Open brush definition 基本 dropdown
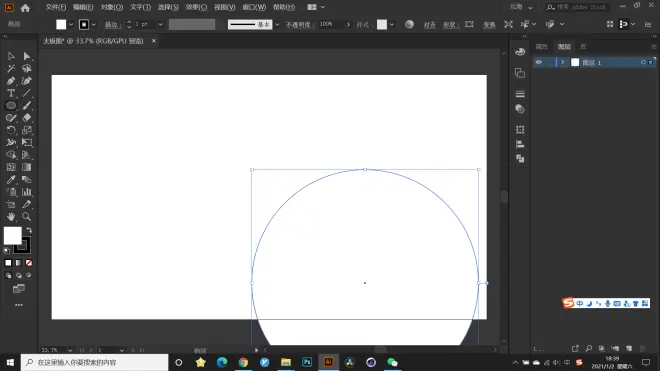 click(277, 24)
